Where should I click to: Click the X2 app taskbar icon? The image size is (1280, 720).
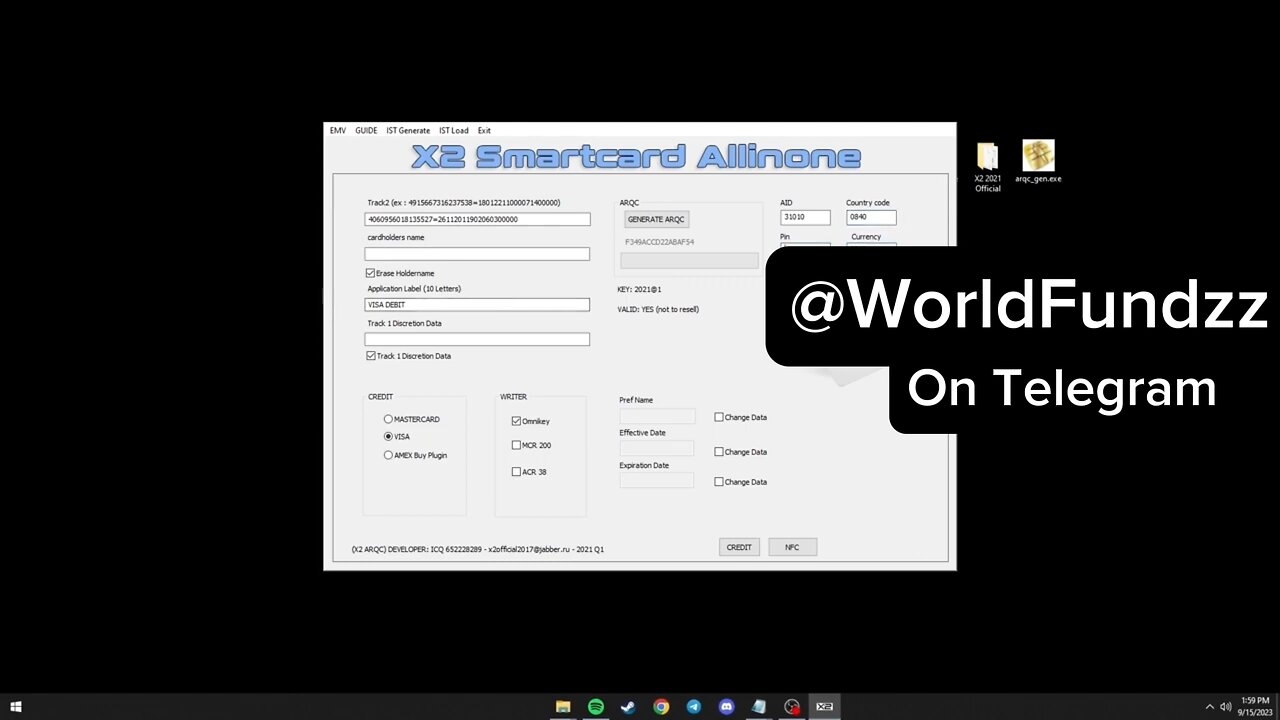(825, 707)
